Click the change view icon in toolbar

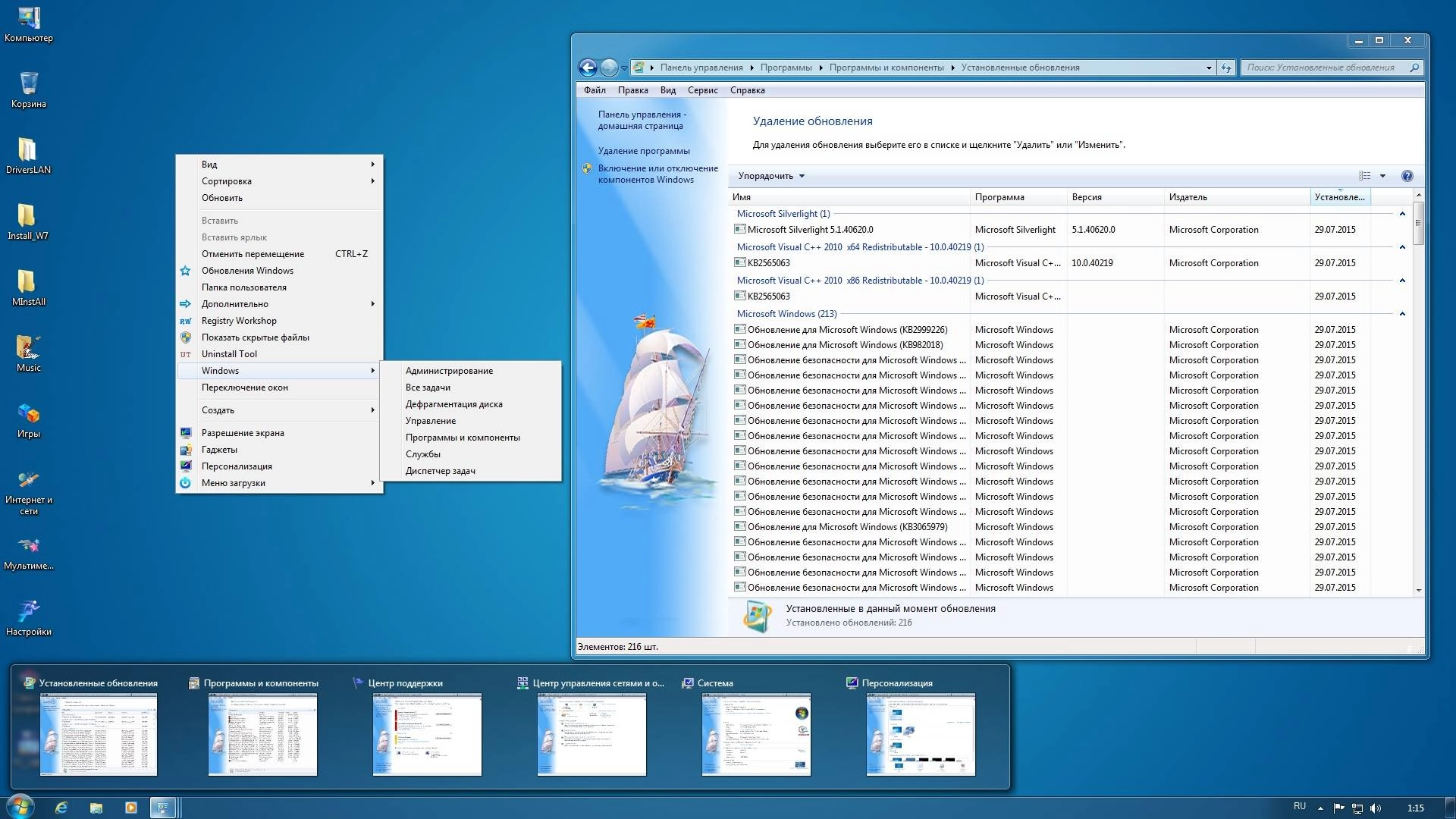click(x=1365, y=176)
